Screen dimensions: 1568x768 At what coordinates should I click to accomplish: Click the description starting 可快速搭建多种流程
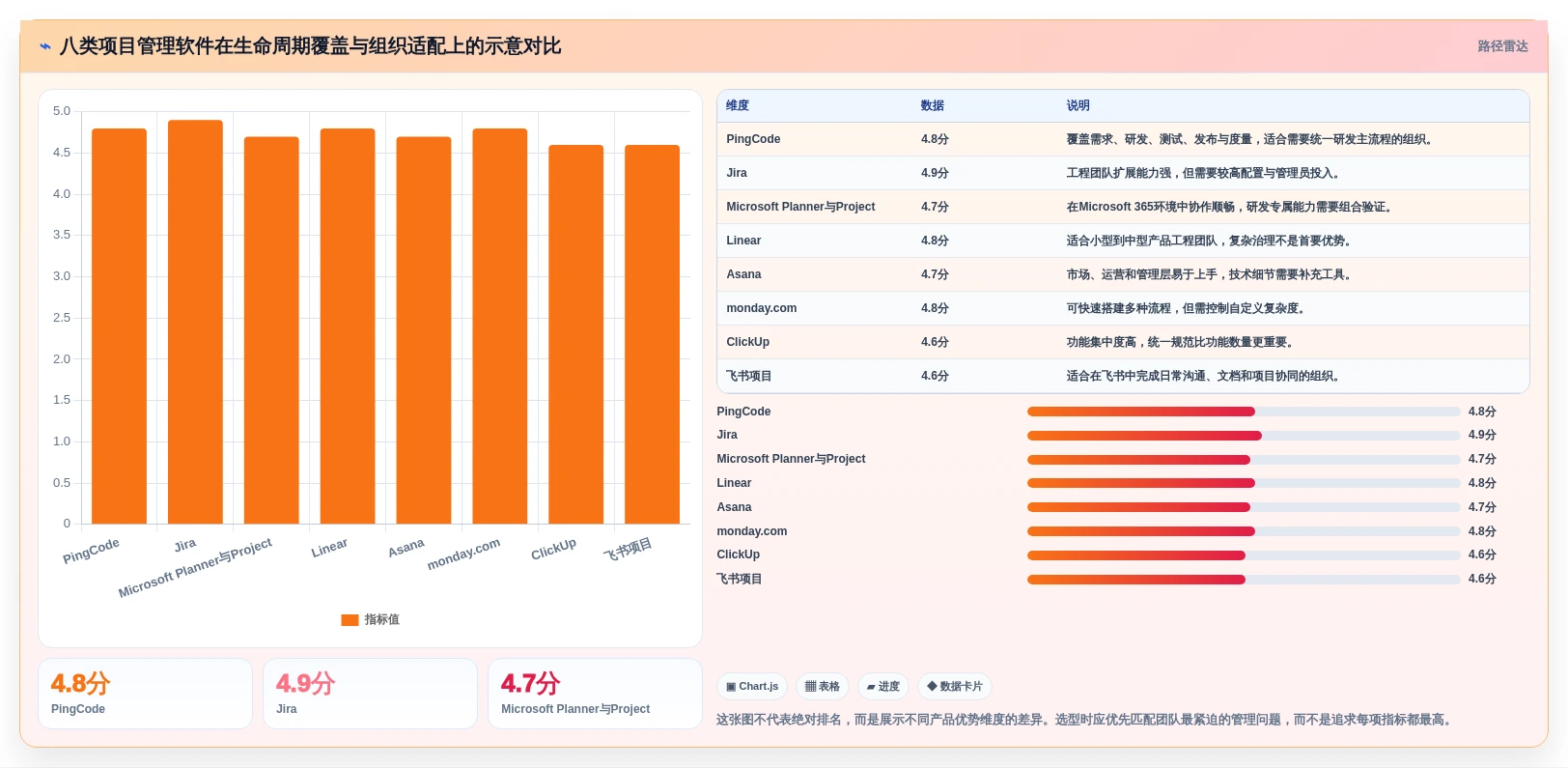[1189, 308]
